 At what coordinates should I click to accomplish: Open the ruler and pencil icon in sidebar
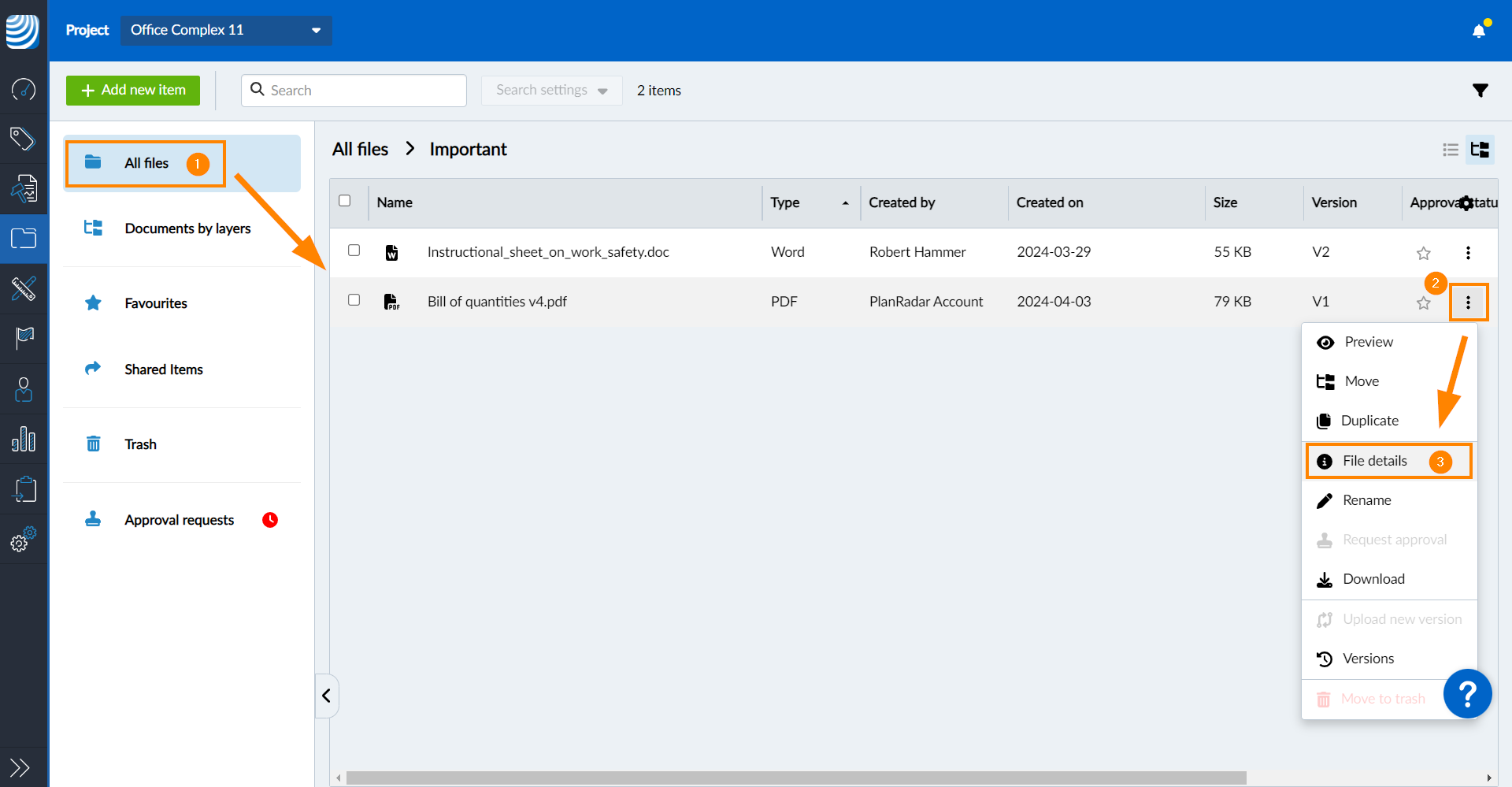pyautogui.click(x=24, y=288)
